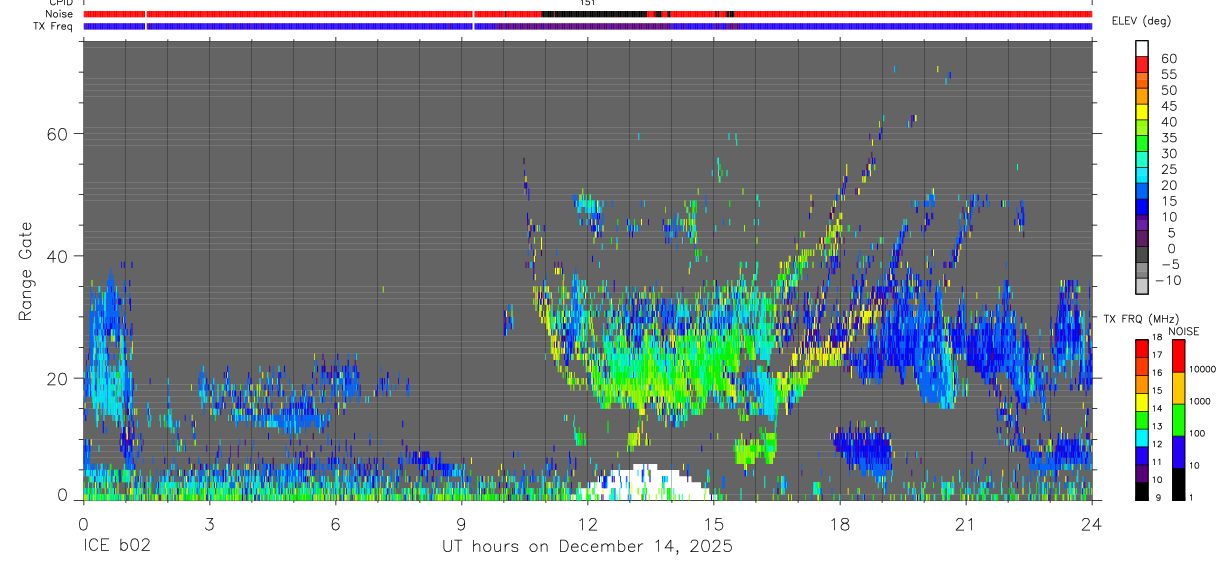Click the light gray bottom segment of ELEV color bar
1228x567 pixels.
1143,286
